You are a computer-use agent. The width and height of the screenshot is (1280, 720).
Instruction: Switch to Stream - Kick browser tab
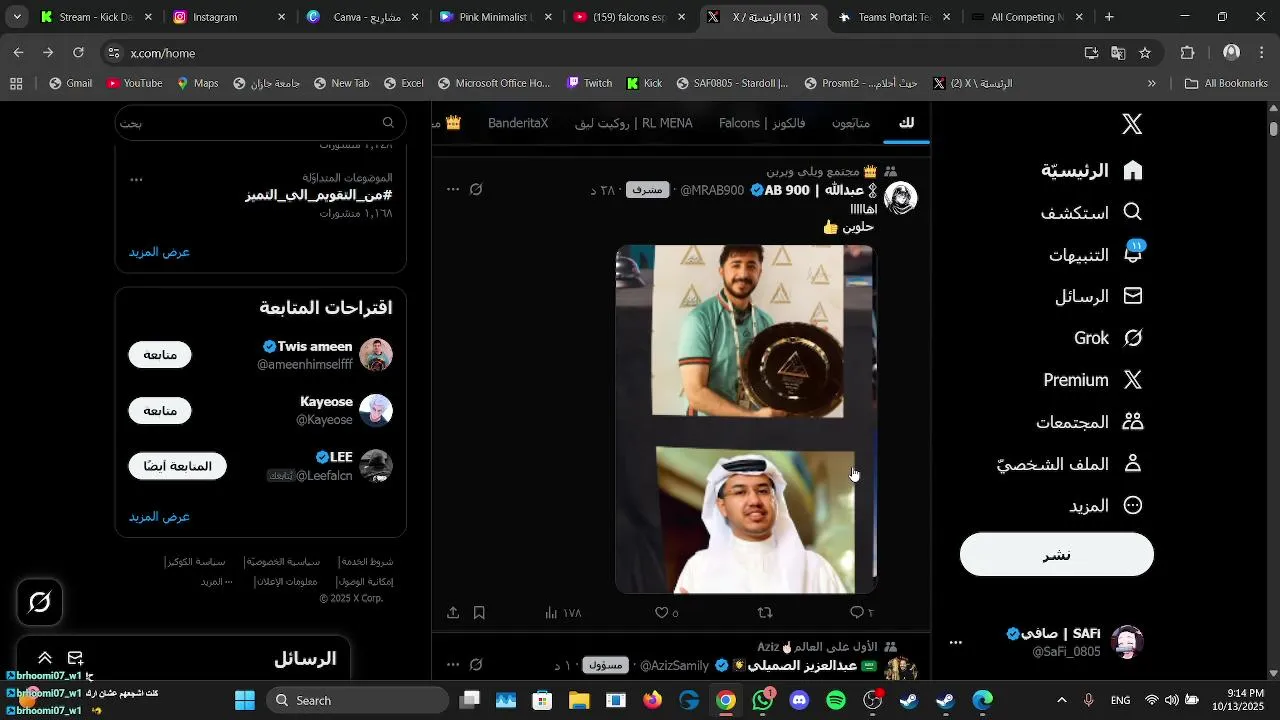(97, 17)
